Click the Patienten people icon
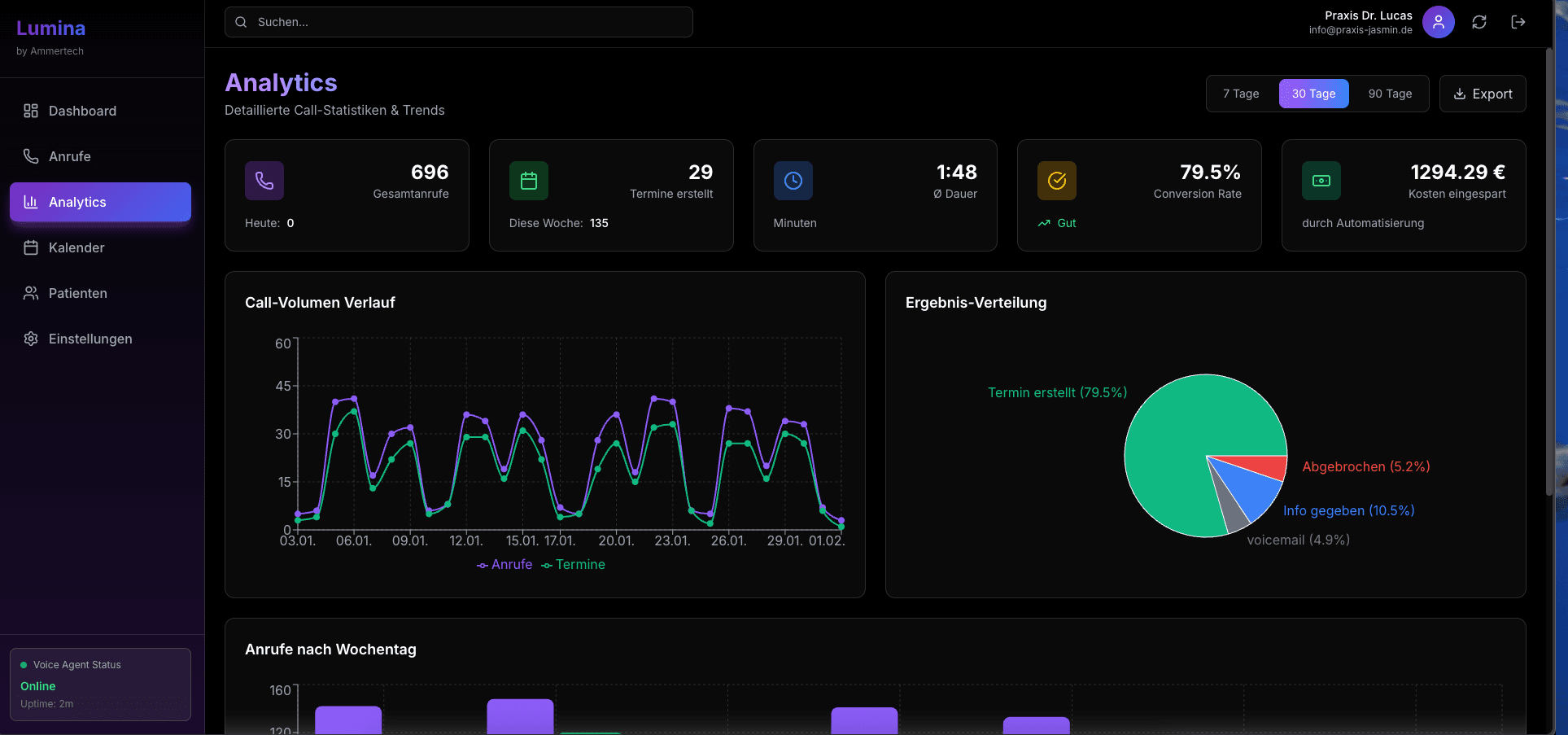Image resolution: width=1568 pixels, height=735 pixels. (30, 293)
